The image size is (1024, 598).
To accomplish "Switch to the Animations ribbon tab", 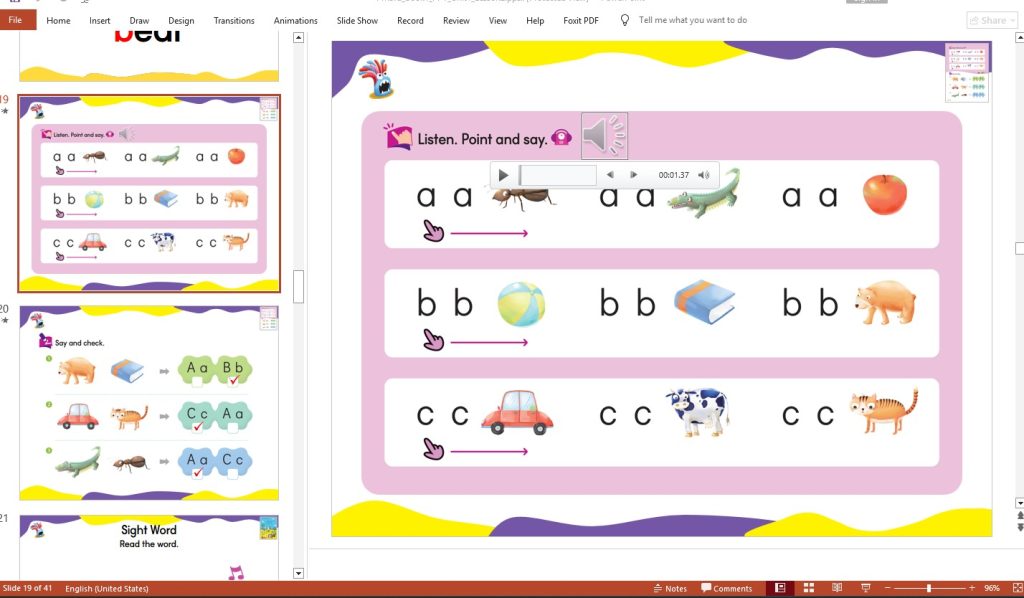I will click(295, 20).
